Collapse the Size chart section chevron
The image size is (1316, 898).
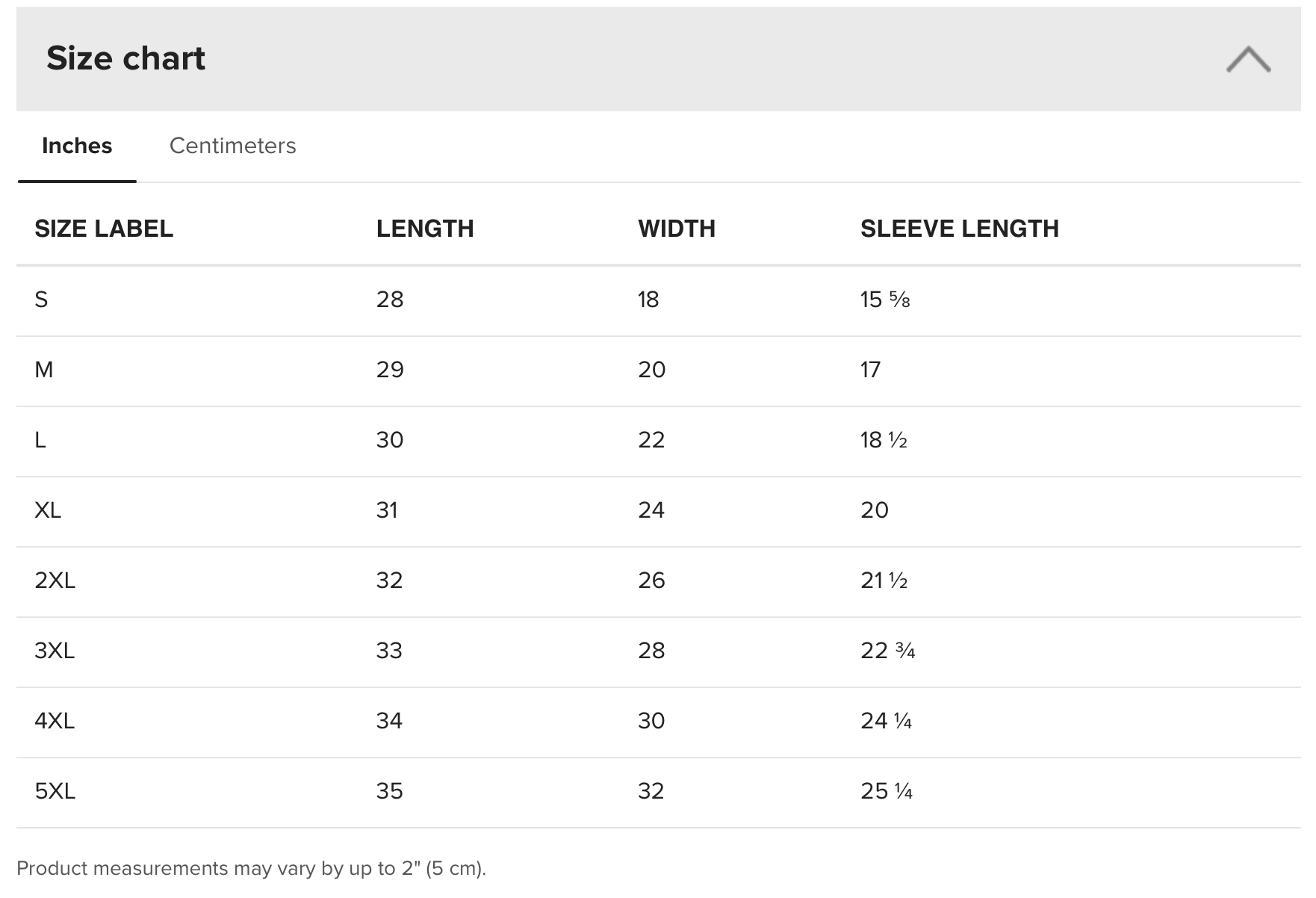coord(1248,59)
